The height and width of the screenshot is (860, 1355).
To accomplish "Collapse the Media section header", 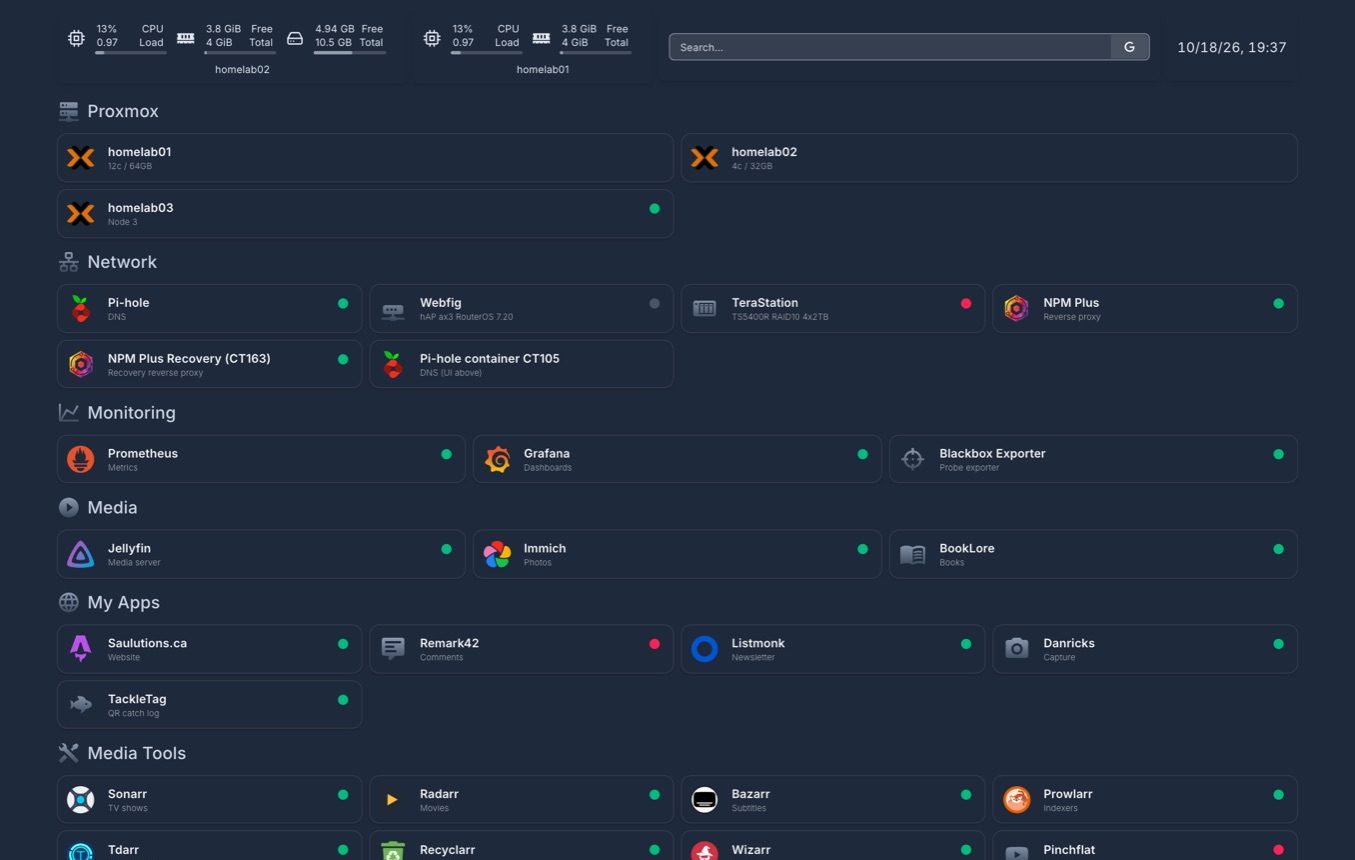I will pyautogui.click(x=98, y=508).
